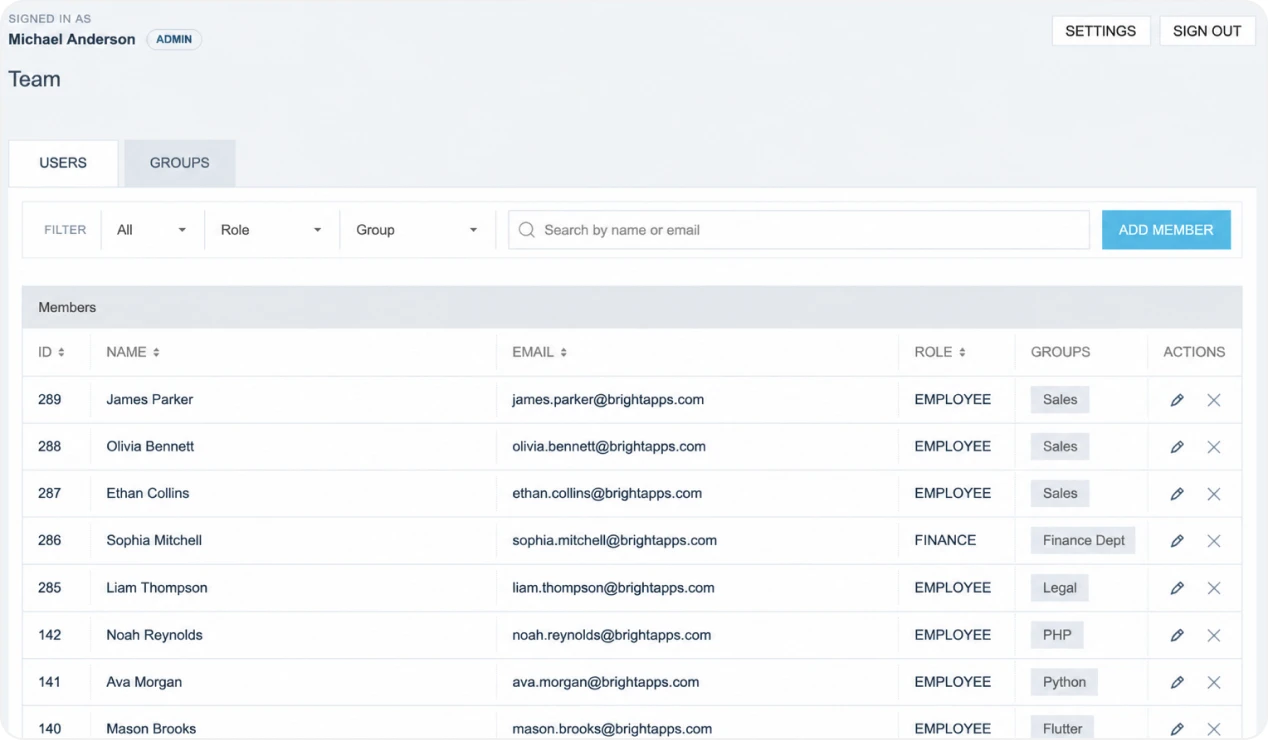Screen dimensions: 1268x740
Task: Click the Python group tag
Action: point(1064,682)
